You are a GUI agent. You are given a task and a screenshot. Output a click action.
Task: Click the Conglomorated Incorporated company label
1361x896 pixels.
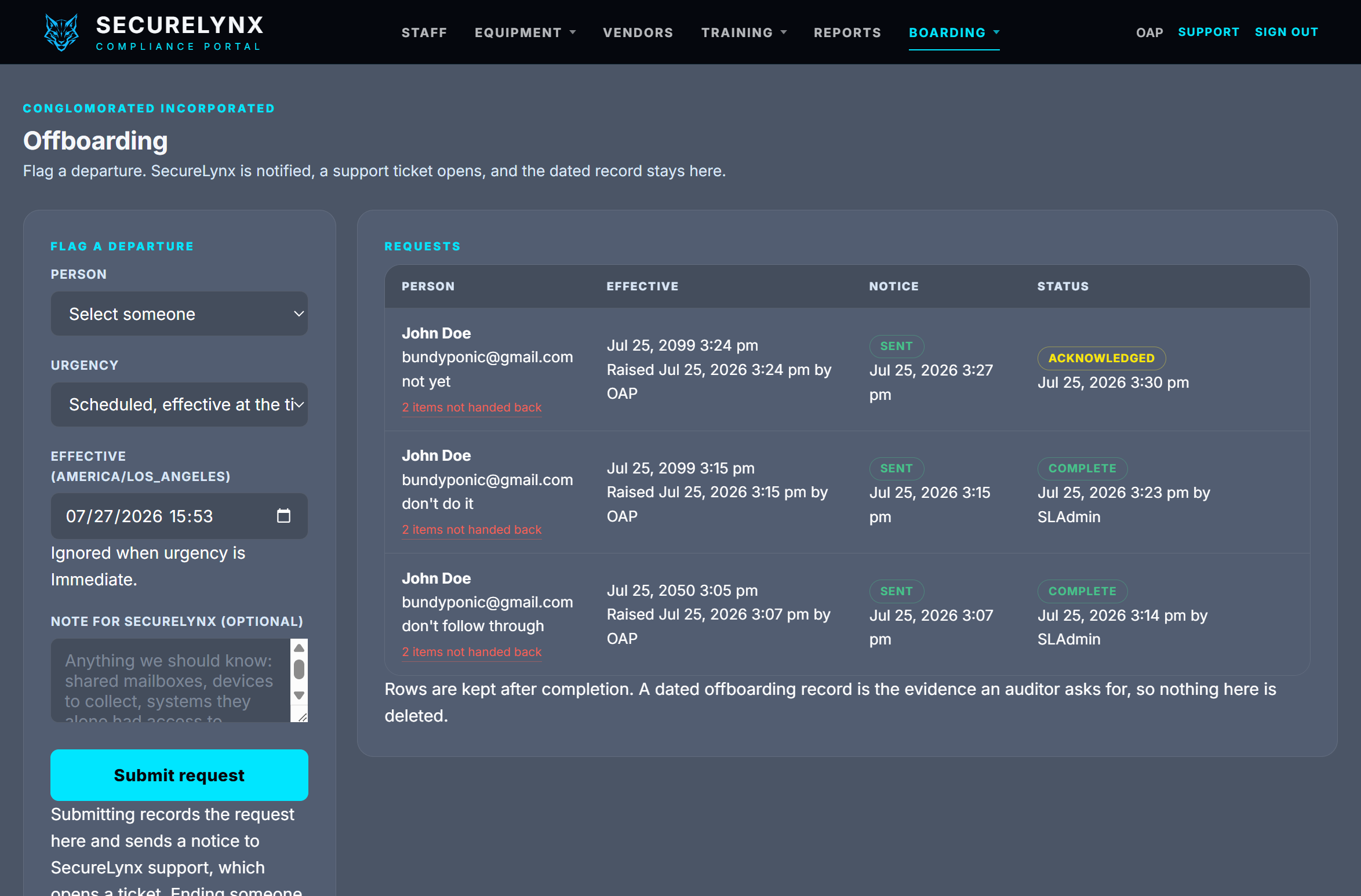[x=149, y=108]
